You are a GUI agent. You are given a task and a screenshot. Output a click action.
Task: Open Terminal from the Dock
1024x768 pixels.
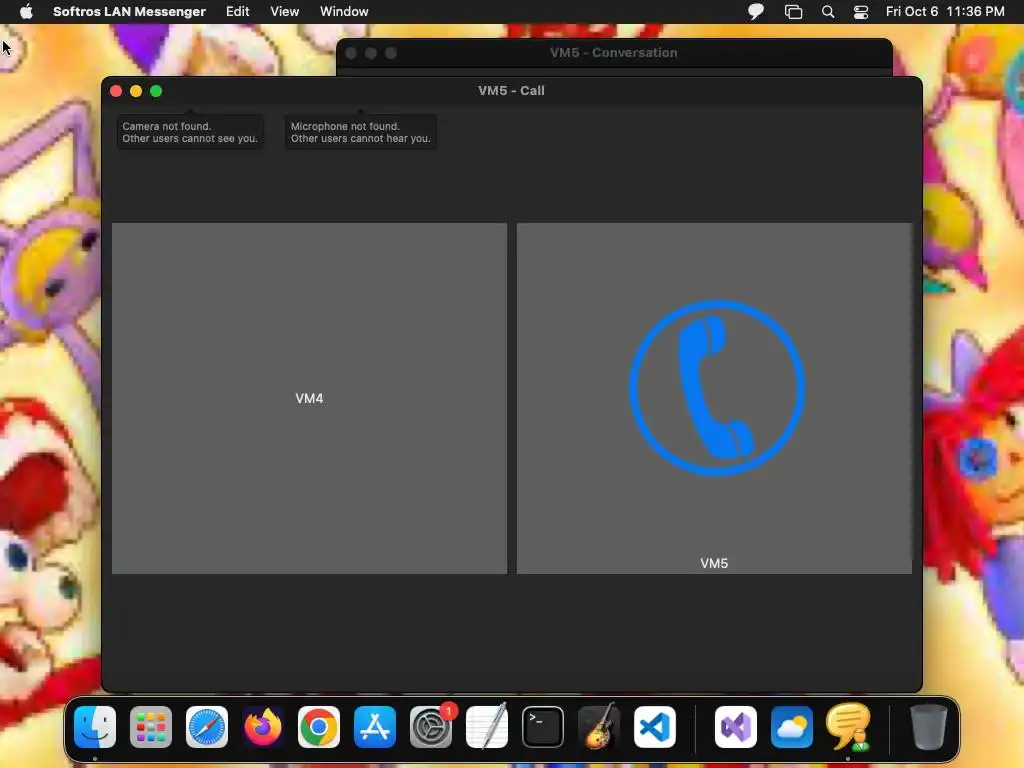(x=543, y=727)
